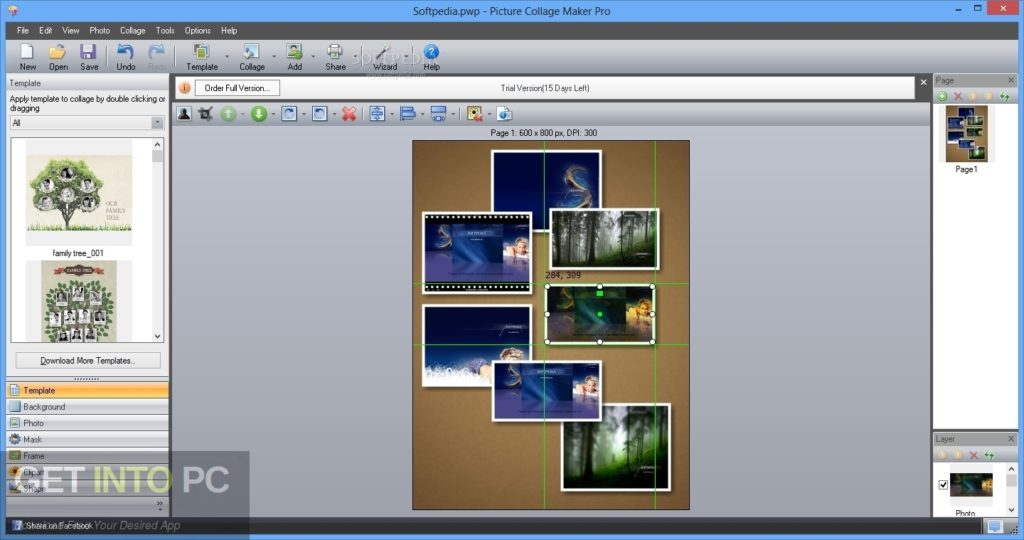
Task: Expand the rotate clockwise dropdown arrow
Action: point(304,115)
